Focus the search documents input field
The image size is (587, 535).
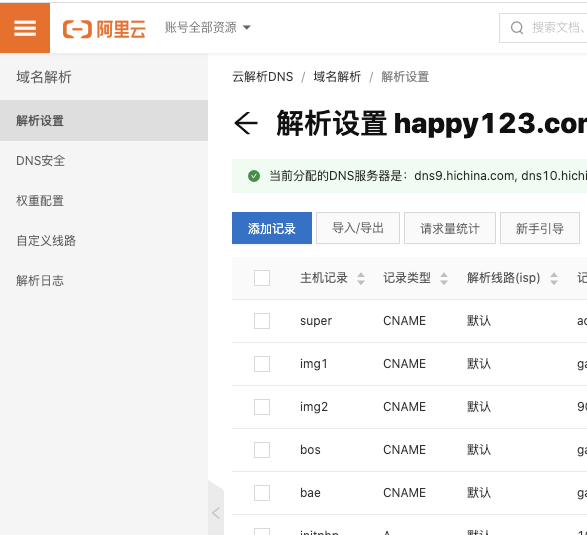click(543, 28)
